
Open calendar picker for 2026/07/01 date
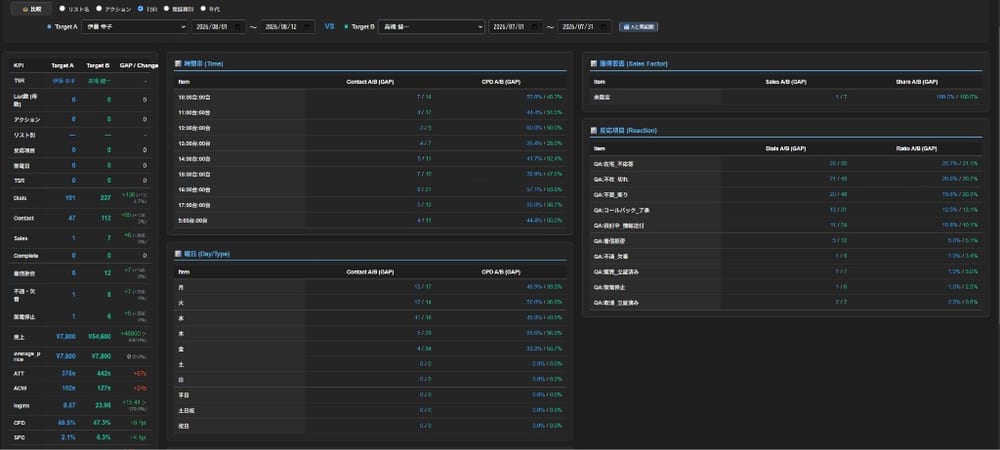click(535, 27)
